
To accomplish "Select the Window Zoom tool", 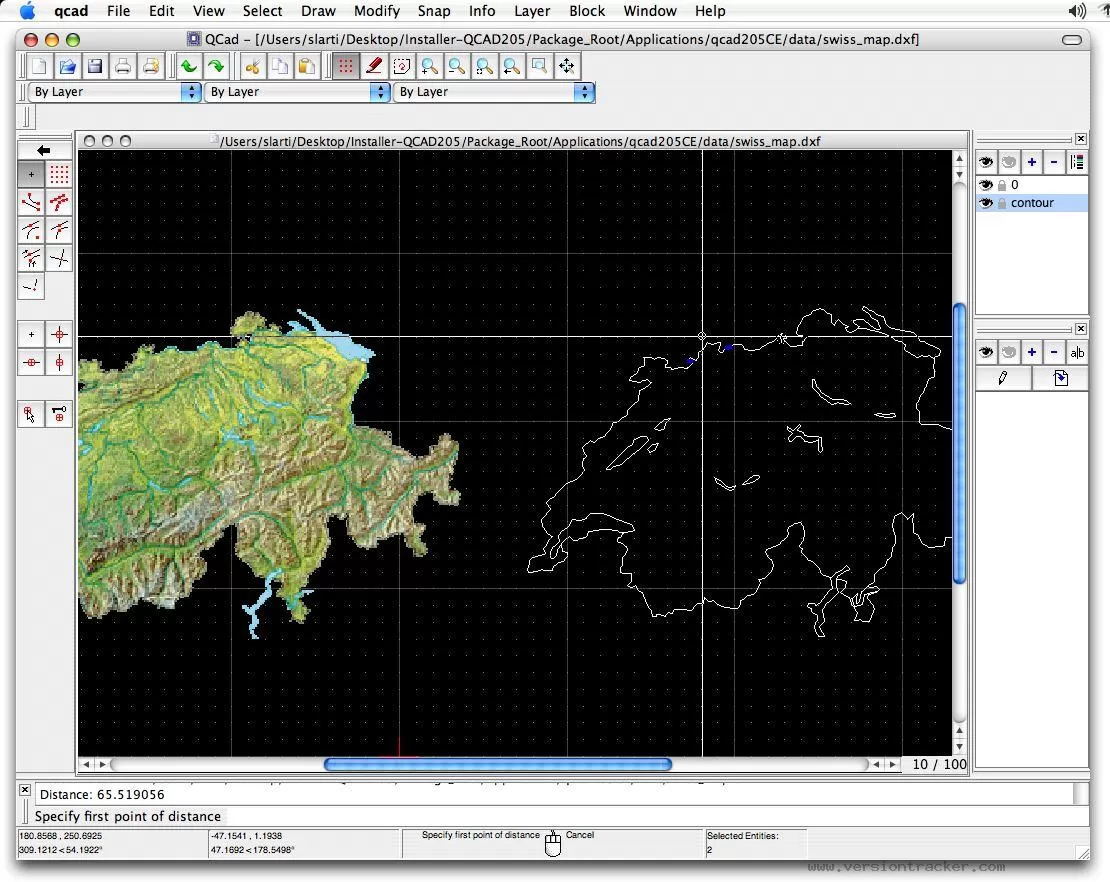I will (539, 67).
